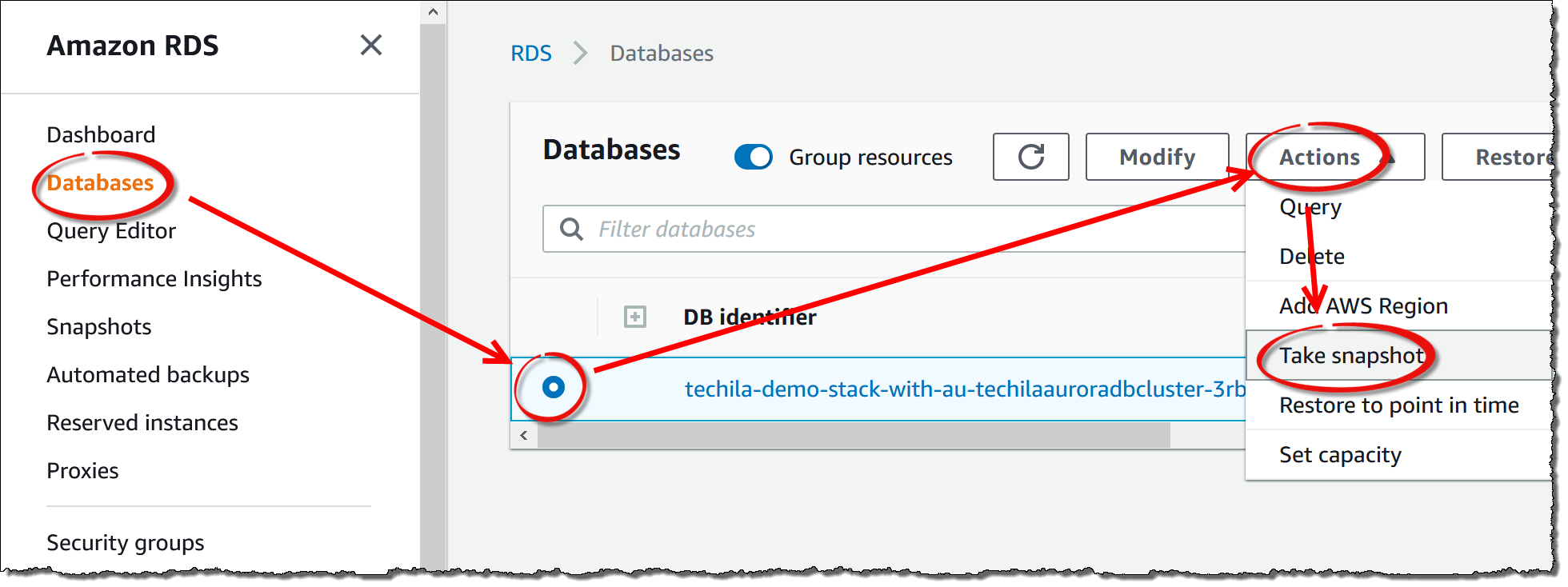The width and height of the screenshot is (1568, 587).
Task: Click the left scroll arrow of table
Action: [524, 435]
